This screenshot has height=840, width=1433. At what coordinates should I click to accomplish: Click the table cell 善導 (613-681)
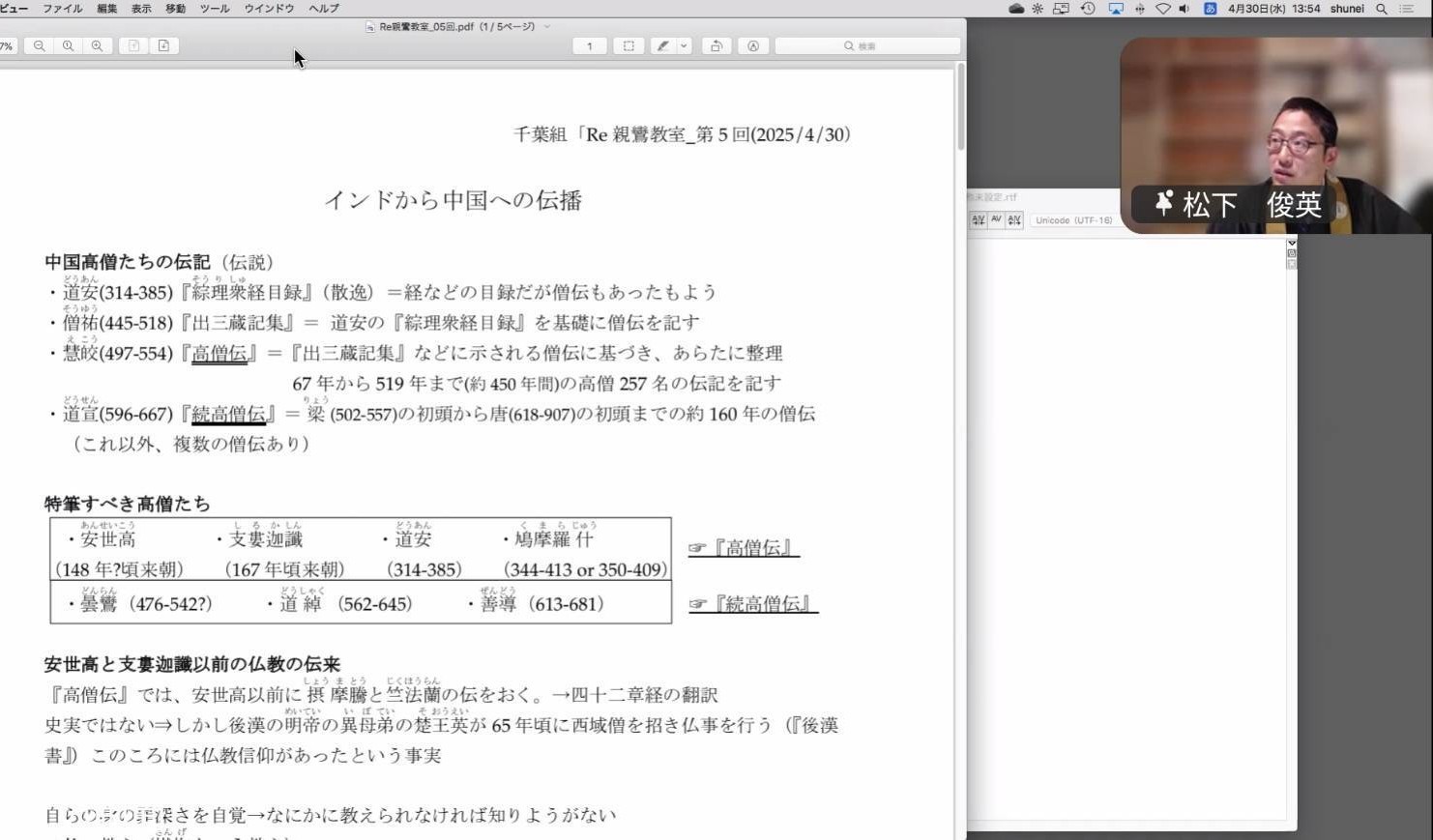click(541, 604)
